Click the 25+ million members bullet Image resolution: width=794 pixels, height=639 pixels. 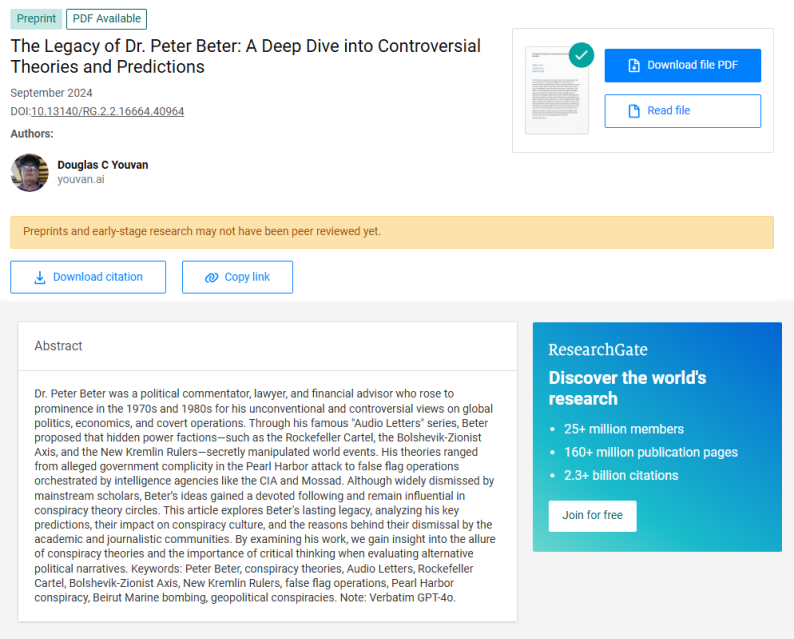tap(623, 429)
